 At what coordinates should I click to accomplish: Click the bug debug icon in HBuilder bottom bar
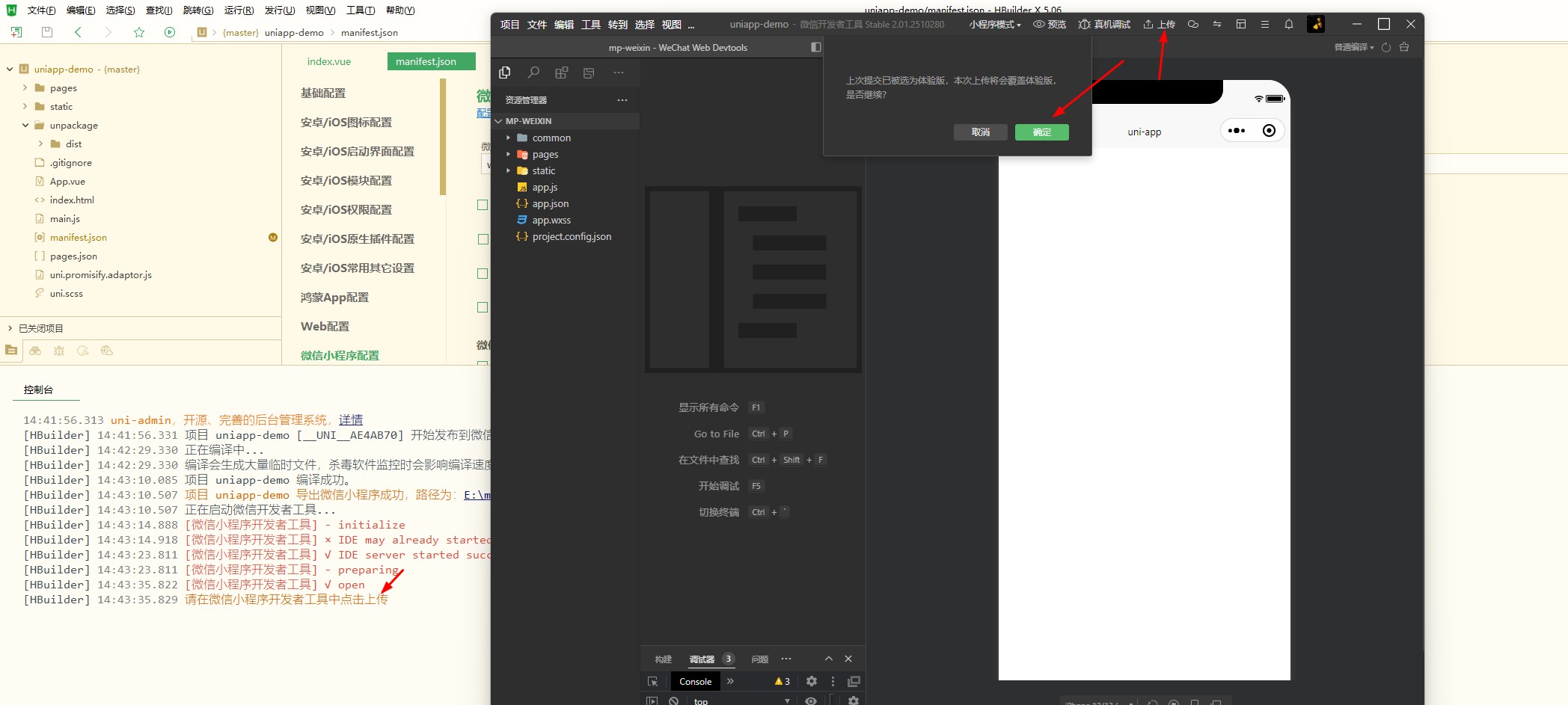[59, 351]
